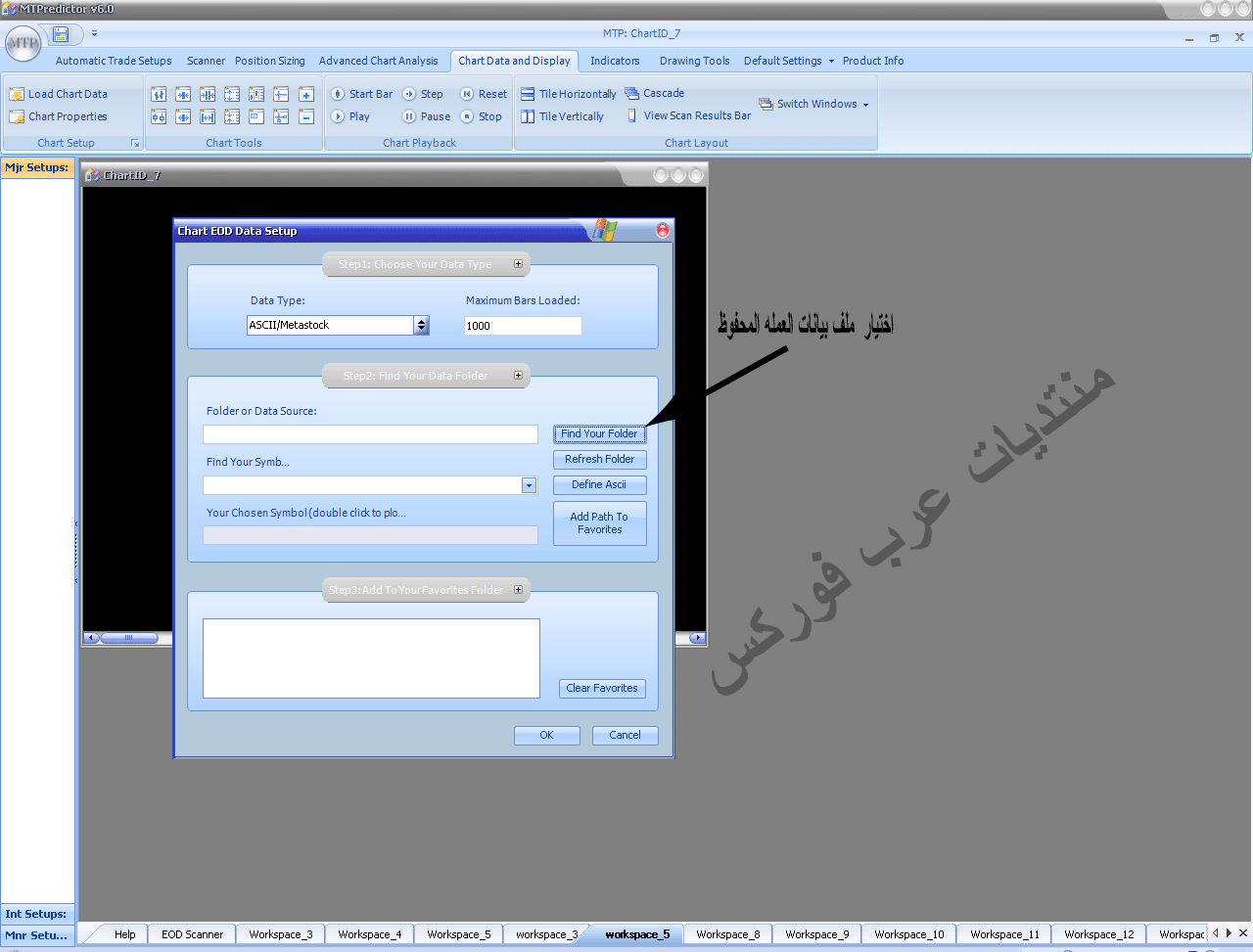Screen dimensions: 1253x952
Task: Switch to the Workspace_12 tab
Action: [1098, 934]
